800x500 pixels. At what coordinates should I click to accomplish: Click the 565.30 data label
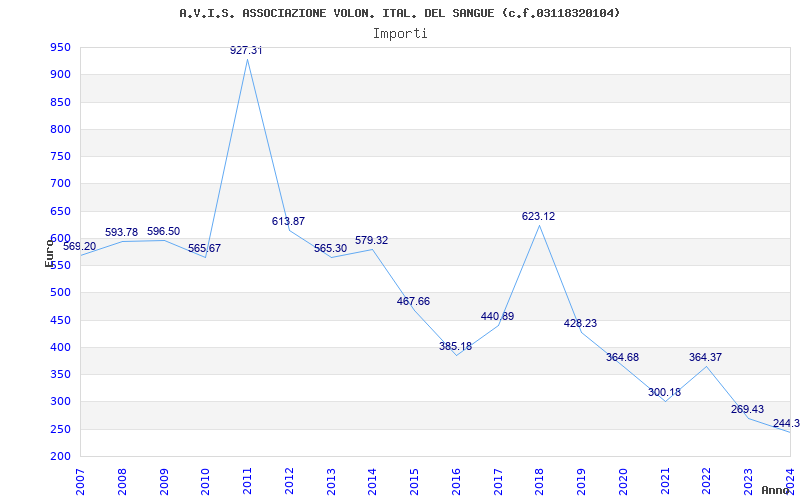pyautogui.click(x=330, y=248)
